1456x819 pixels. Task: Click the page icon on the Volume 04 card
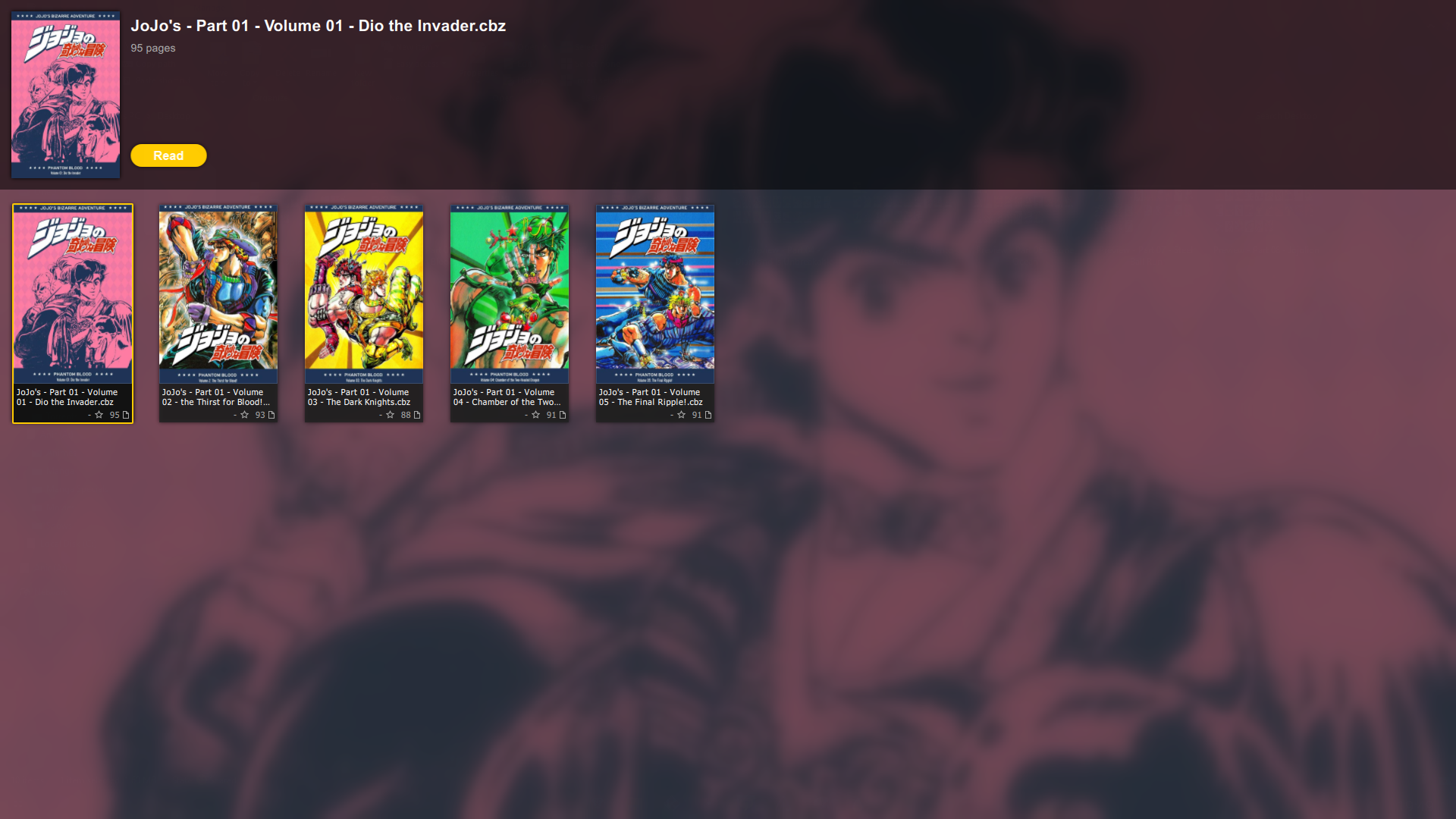point(563,415)
